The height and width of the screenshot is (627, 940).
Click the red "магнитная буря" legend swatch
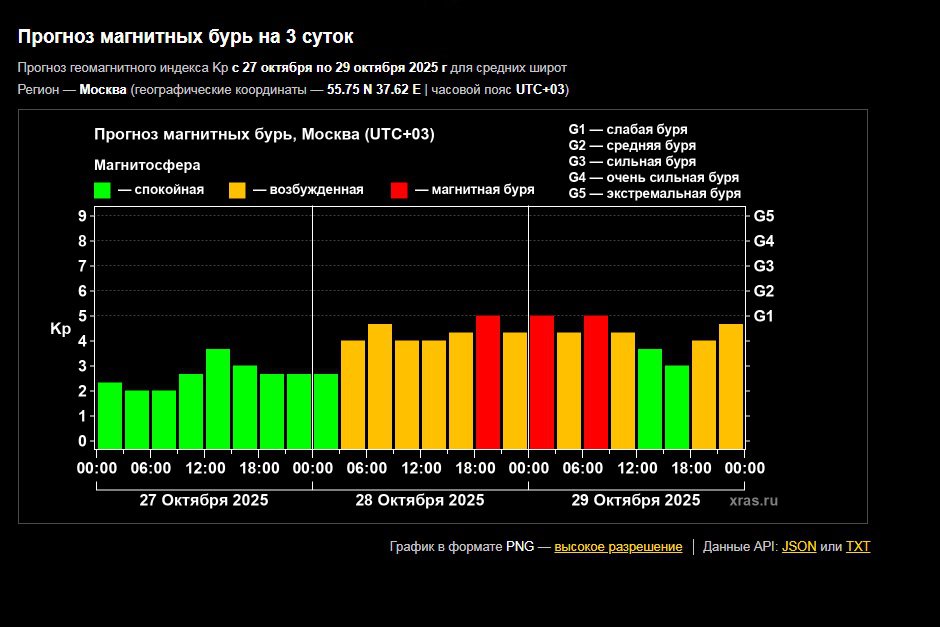pyautogui.click(x=399, y=190)
